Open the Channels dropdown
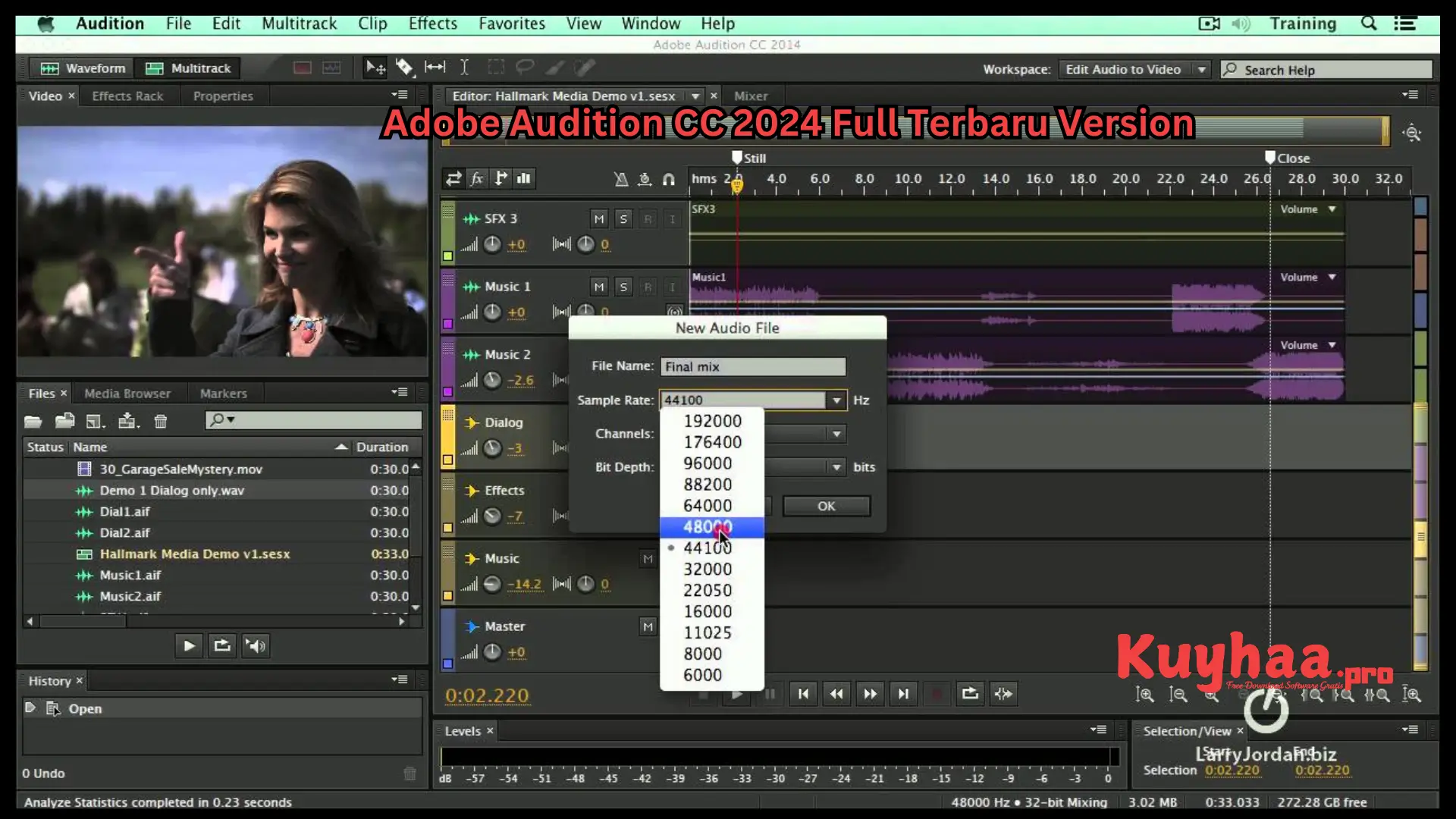The image size is (1456, 819). tap(836, 434)
